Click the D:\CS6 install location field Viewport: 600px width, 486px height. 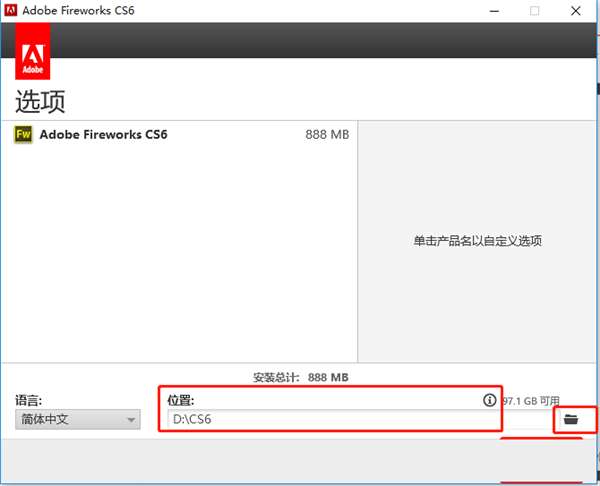point(333,419)
